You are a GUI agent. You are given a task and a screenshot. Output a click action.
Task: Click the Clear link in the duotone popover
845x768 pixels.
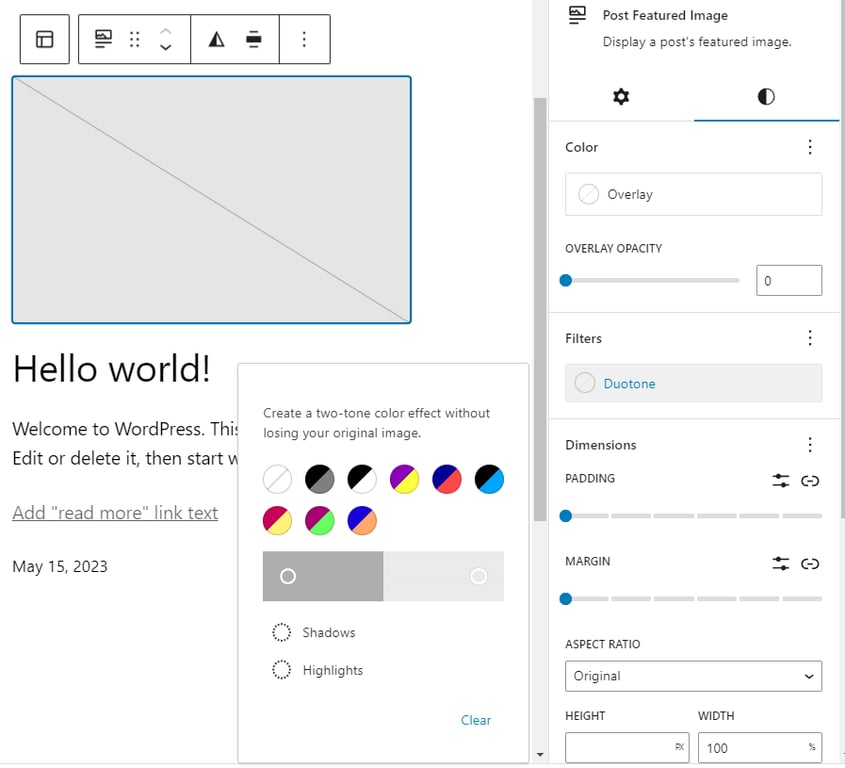(475, 720)
